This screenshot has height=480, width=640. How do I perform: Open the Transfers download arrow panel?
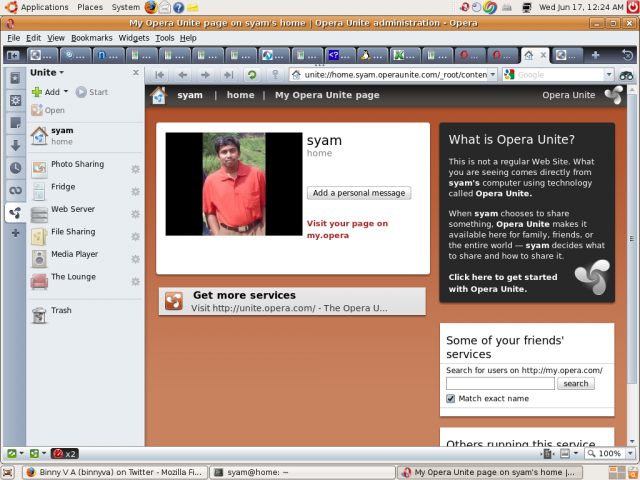16,145
